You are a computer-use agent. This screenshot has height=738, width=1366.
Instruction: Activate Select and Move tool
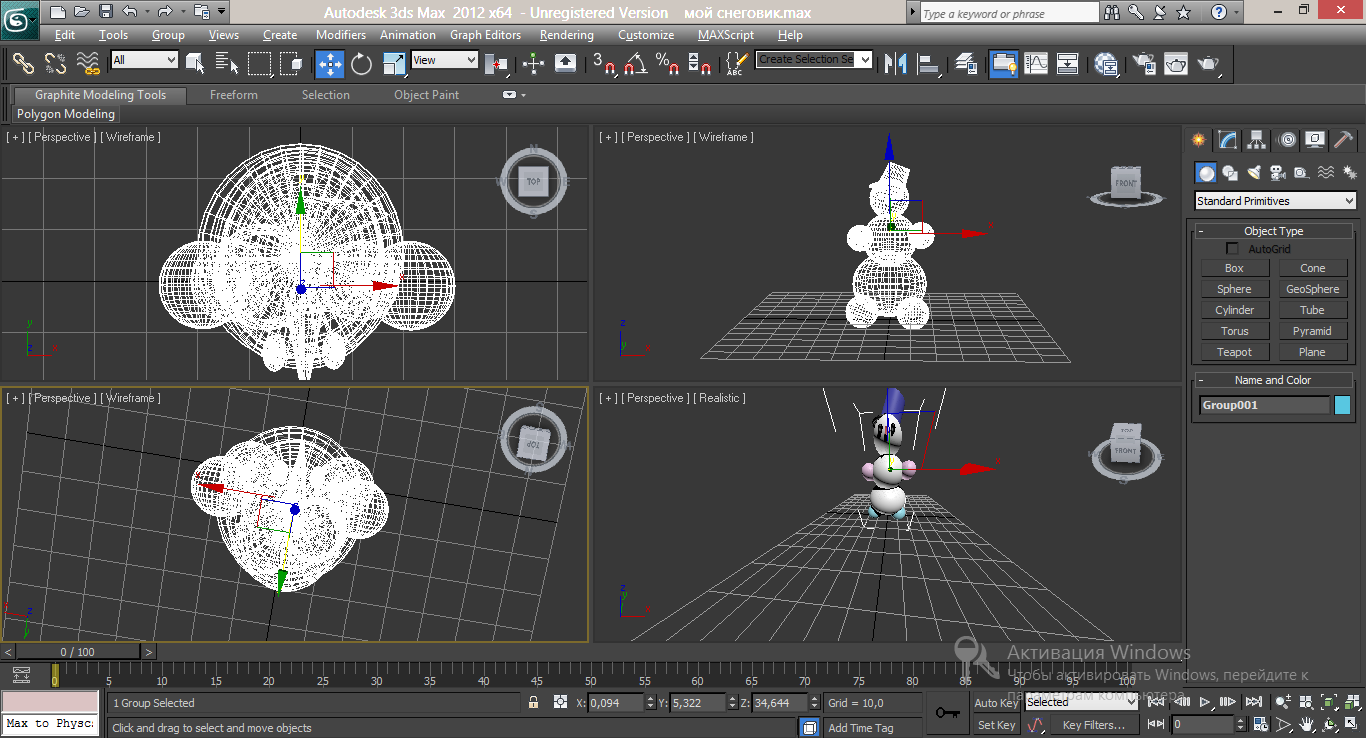(x=330, y=64)
